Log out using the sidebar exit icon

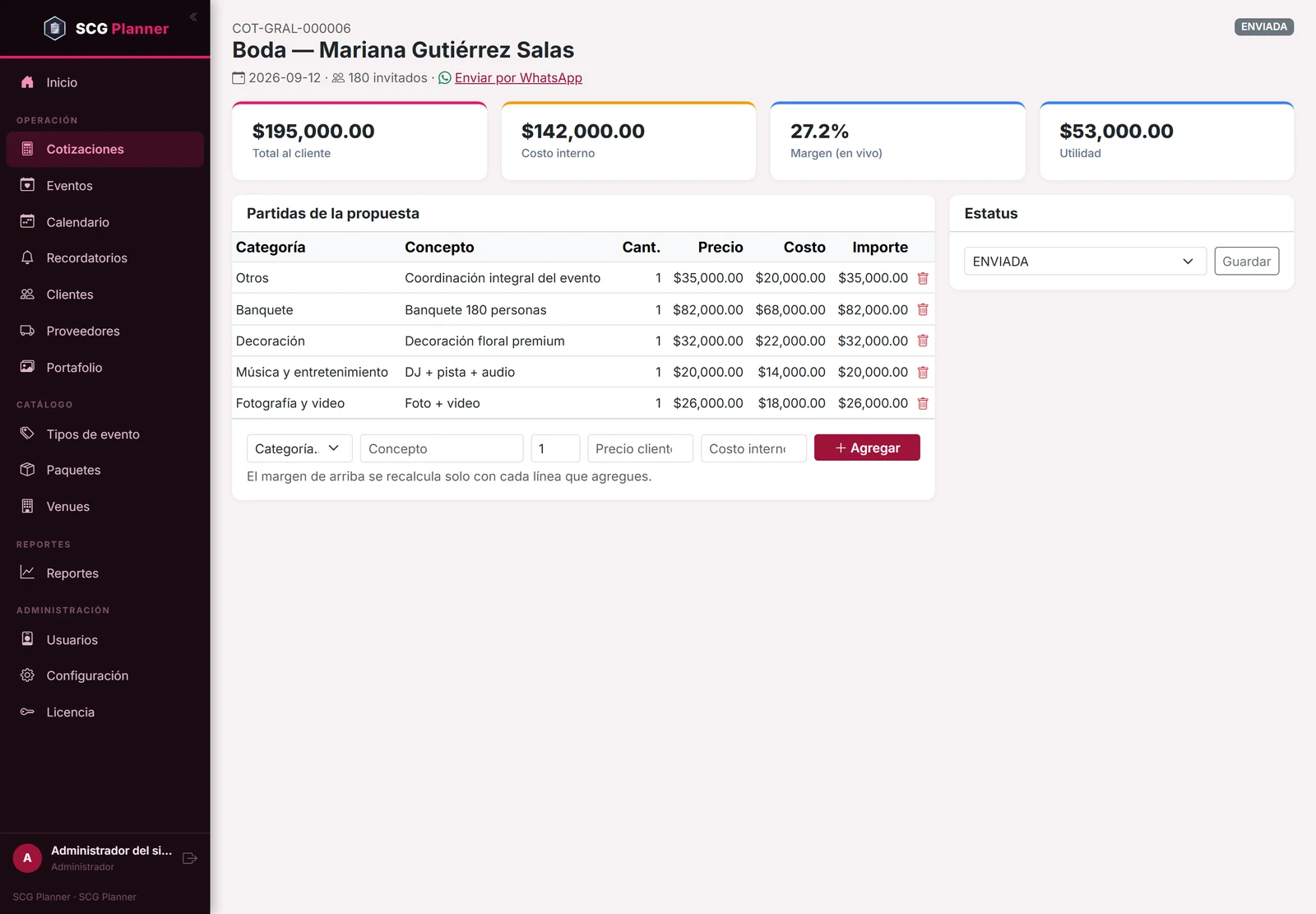click(x=190, y=858)
